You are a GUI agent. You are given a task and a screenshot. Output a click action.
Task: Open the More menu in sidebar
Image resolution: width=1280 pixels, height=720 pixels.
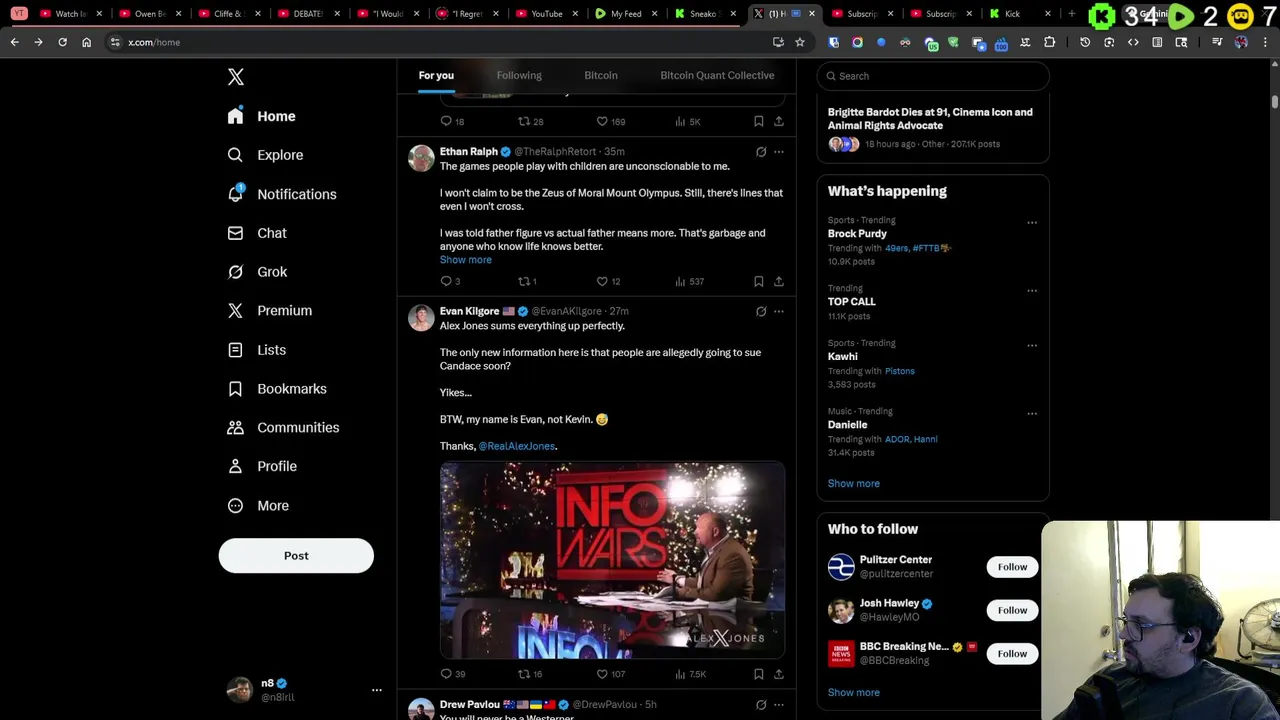(258, 505)
